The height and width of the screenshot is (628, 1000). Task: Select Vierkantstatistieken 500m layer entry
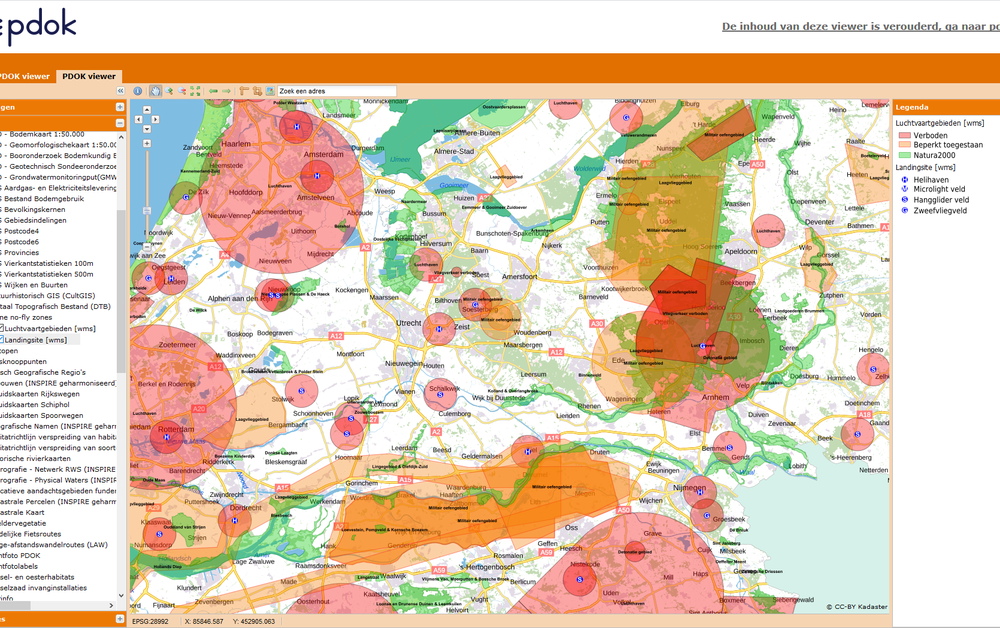coord(48,274)
